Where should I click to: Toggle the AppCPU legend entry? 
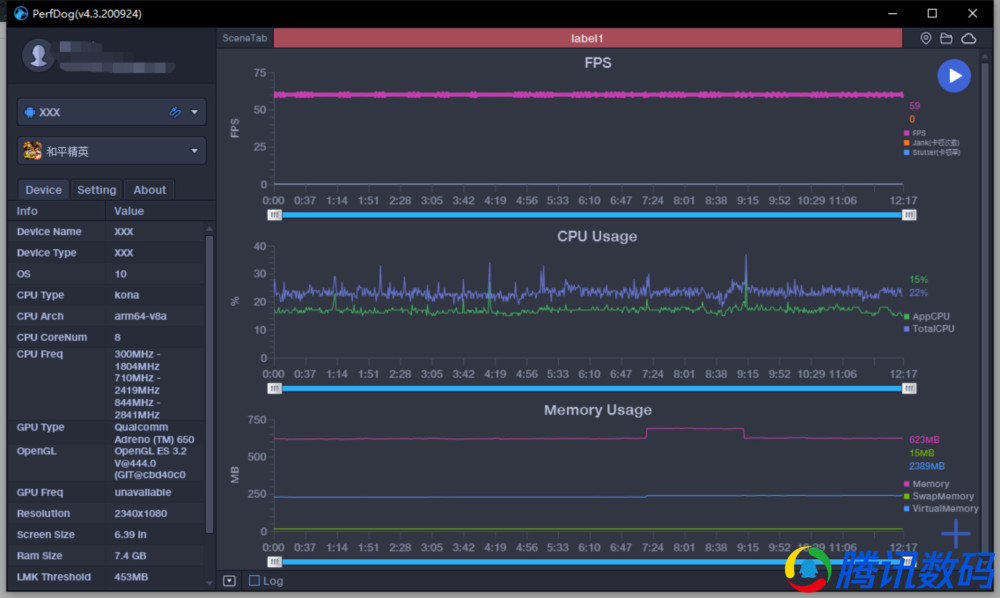tap(927, 316)
